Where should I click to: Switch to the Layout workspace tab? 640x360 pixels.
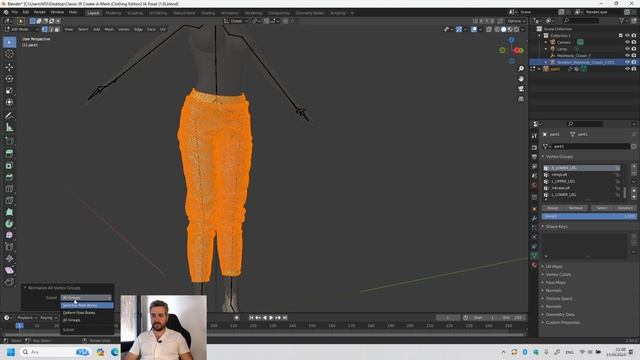93,13
